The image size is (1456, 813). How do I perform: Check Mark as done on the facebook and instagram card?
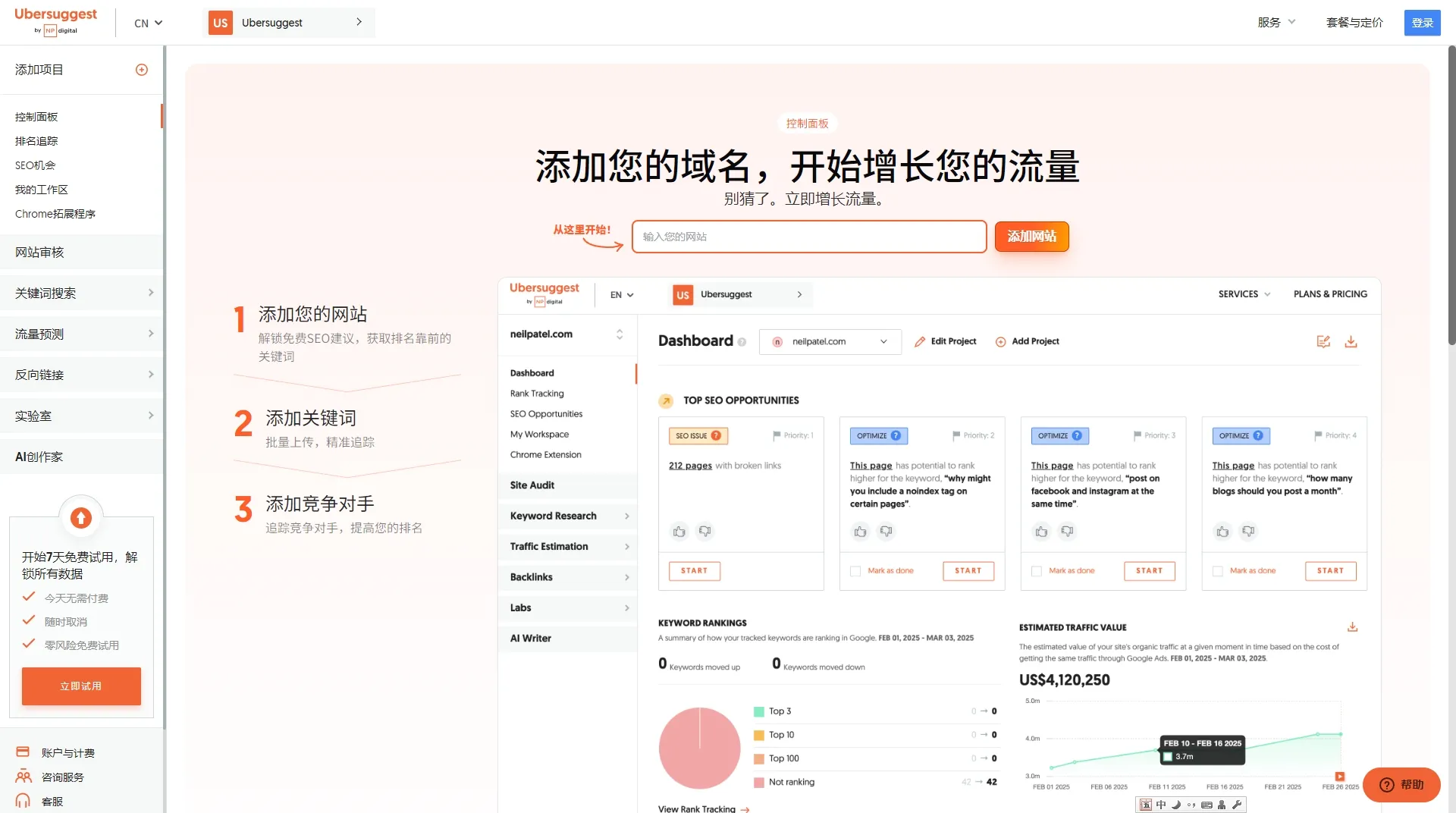pyautogui.click(x=1037, y=571)
